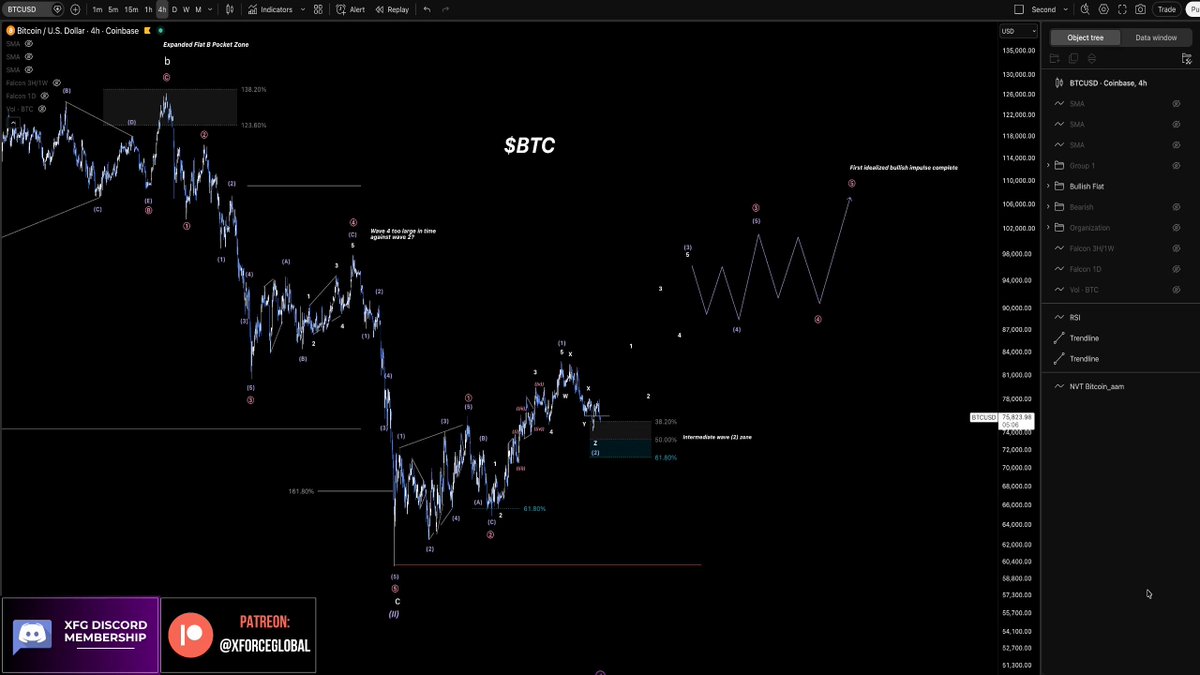Open the BTCUSD symbol search box

(x=32, y=9)
